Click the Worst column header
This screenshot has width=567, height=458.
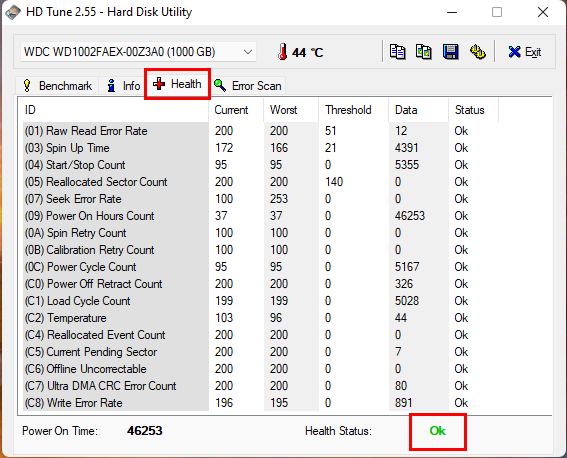point(291,110)
